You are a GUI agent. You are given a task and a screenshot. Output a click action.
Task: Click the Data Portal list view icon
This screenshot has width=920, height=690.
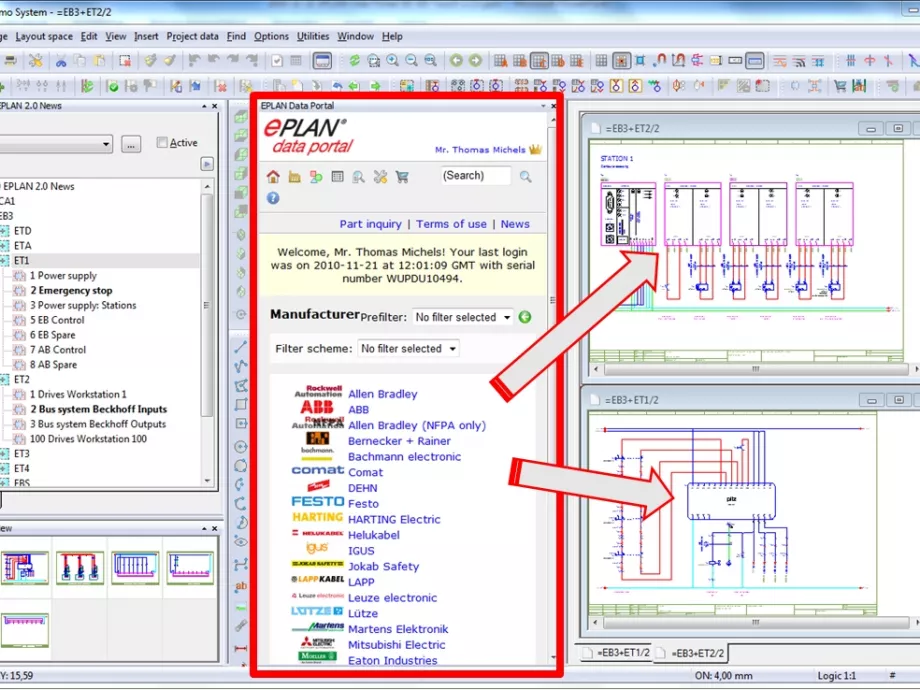[x=337, y=176]
